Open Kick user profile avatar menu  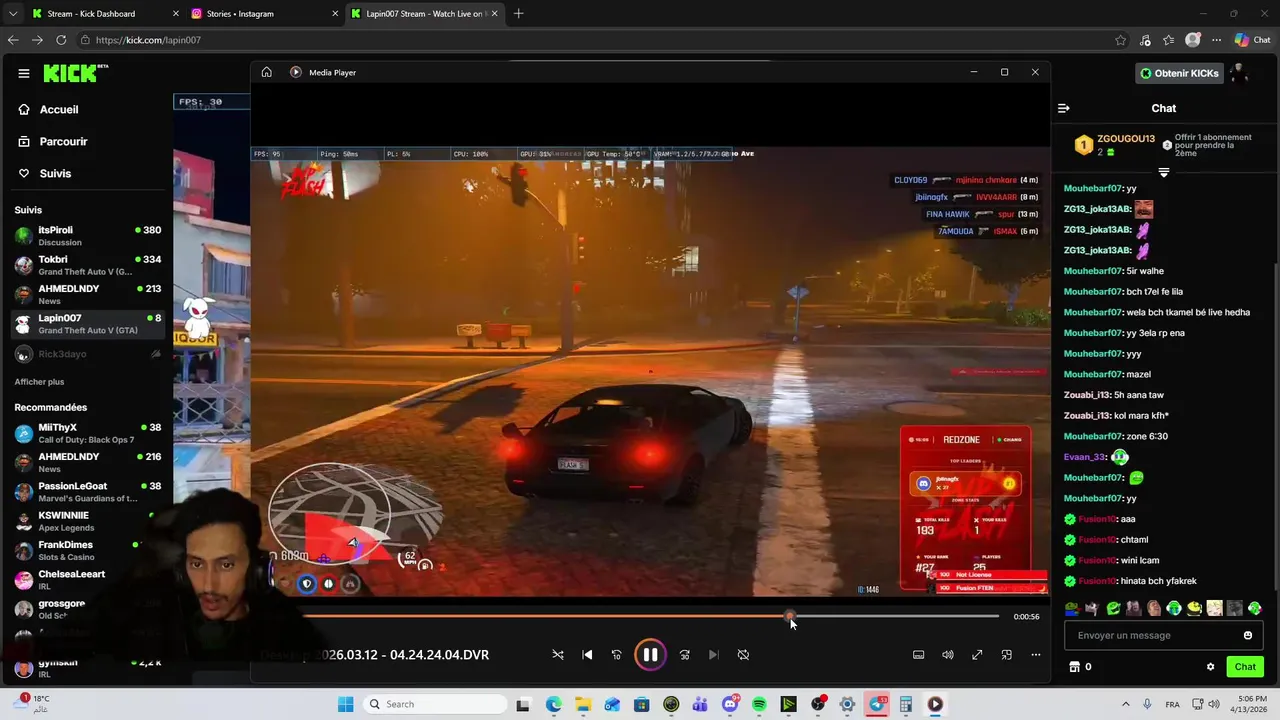pos(1238,73)
